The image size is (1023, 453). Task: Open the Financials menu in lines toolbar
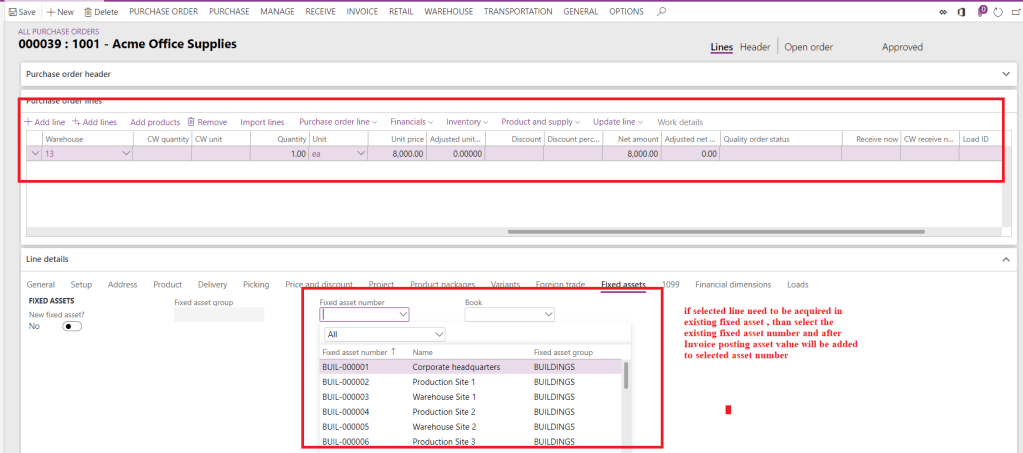pos(411,122)
